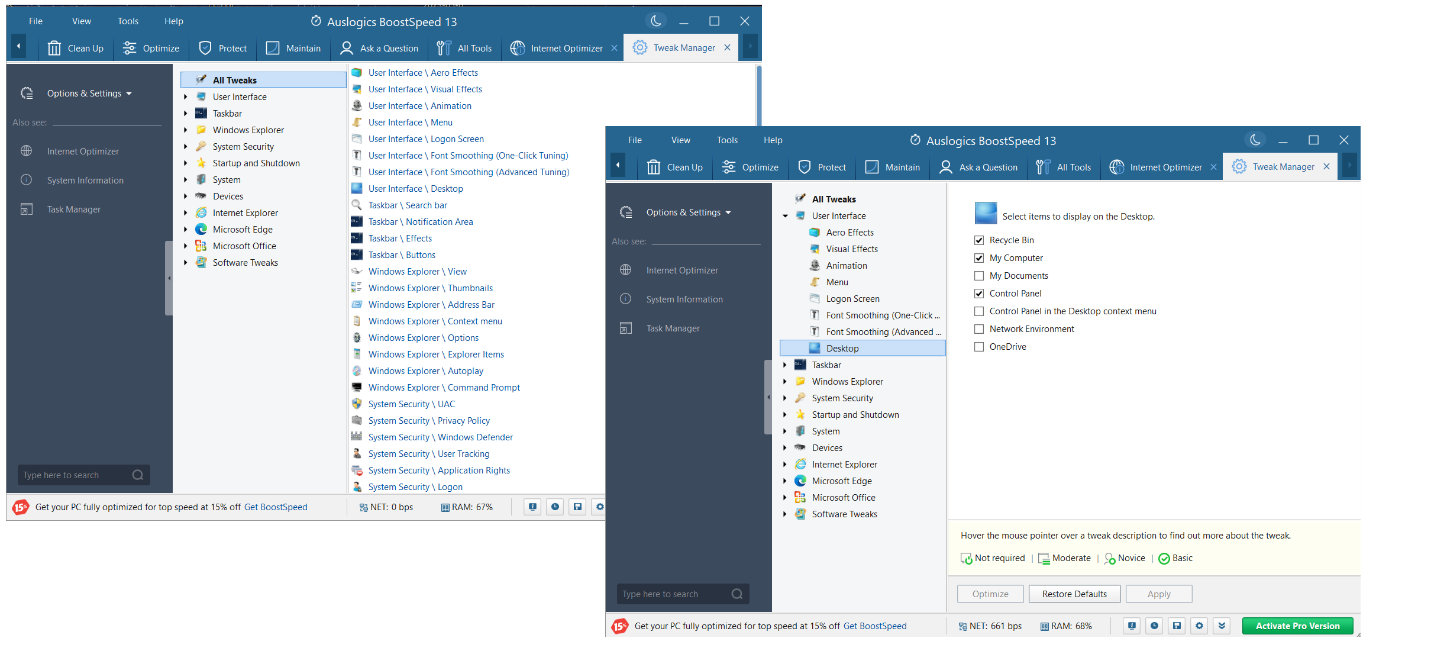Select All Tweaks in back window tree

pyautogui.click(x=264, y=80)
